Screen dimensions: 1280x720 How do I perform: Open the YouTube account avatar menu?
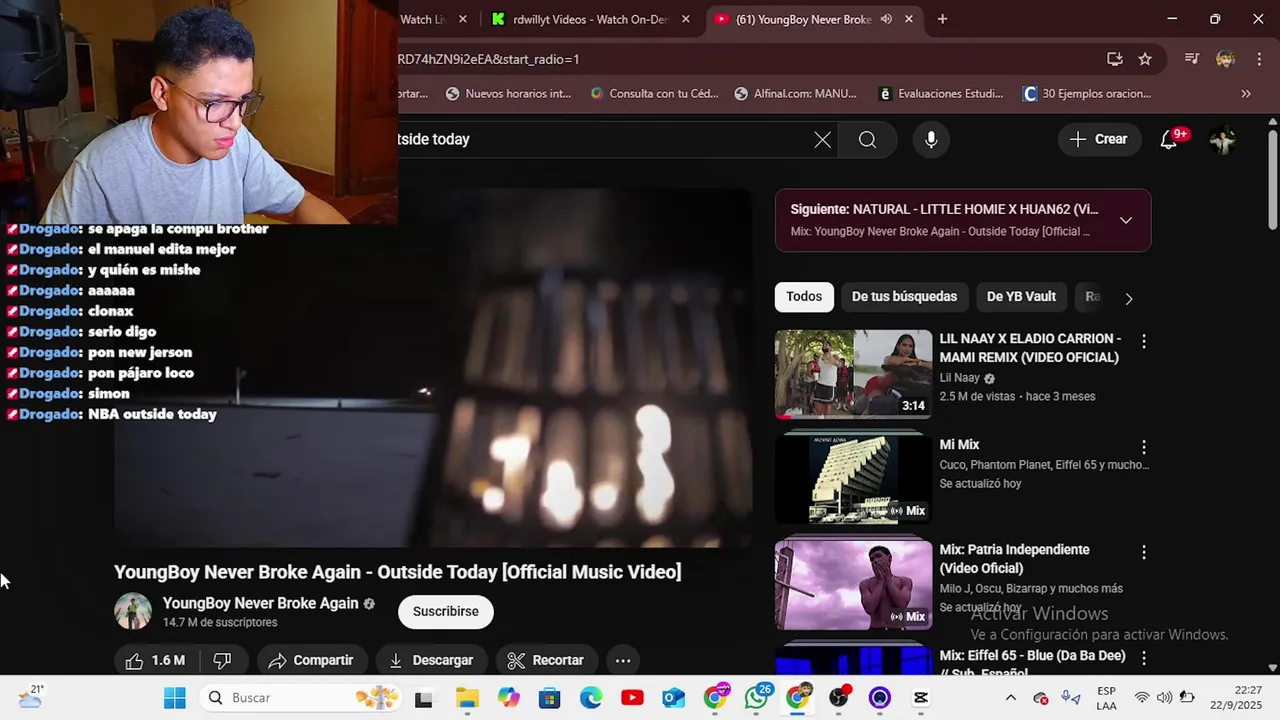click(x=1222, y=140)
